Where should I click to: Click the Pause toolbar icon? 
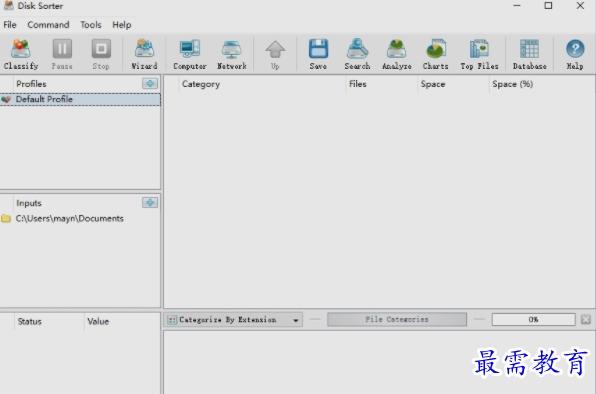62,54
